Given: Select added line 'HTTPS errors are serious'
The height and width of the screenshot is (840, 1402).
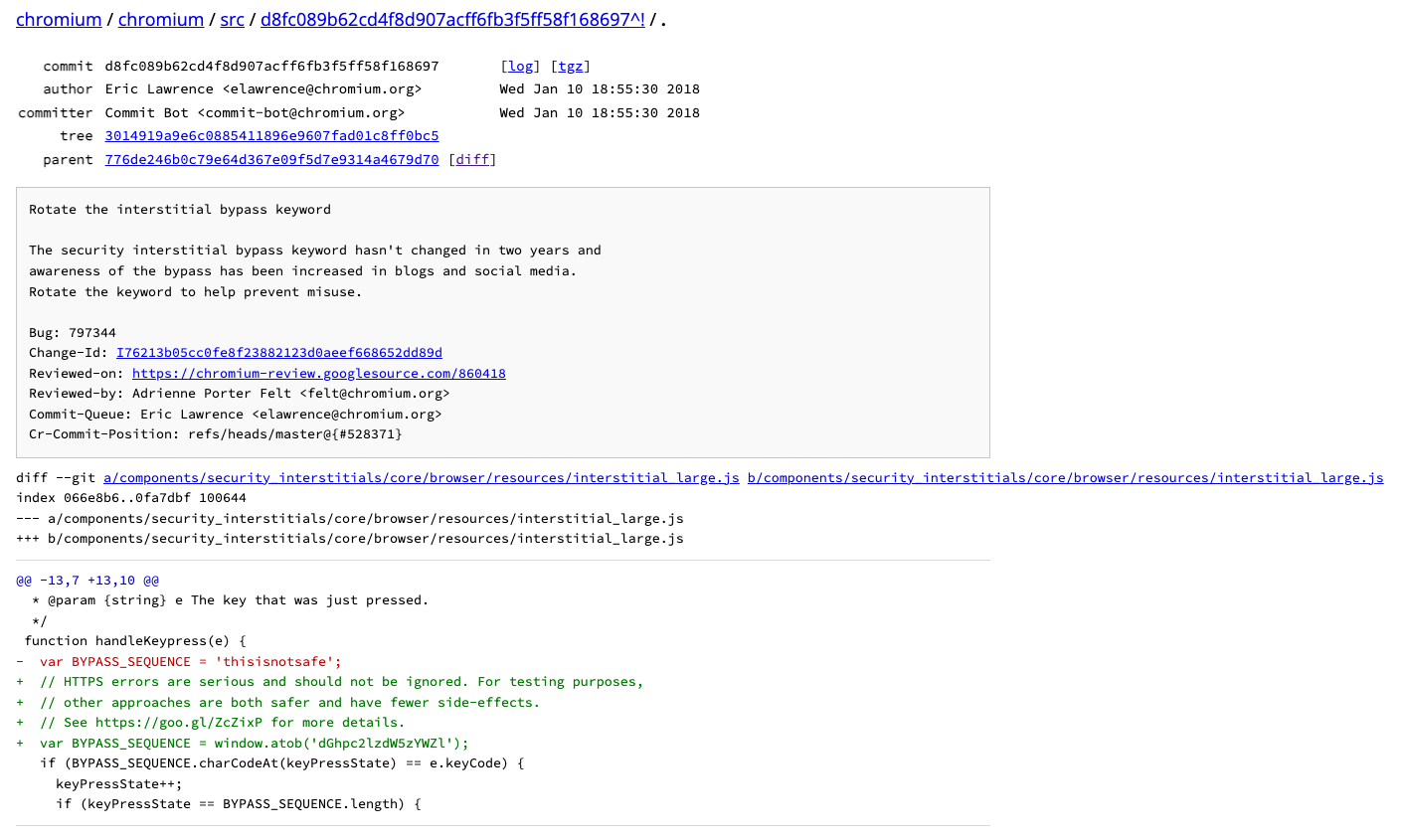Looking at the screenshot, I should pyautogui.click(x=330, y=682).
